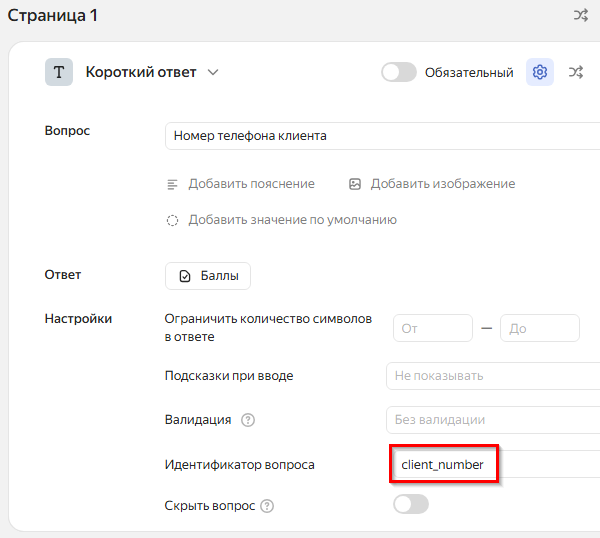Click the Вопрос label
This screenshot has width=600, height=538.
(x=67, y=130)
